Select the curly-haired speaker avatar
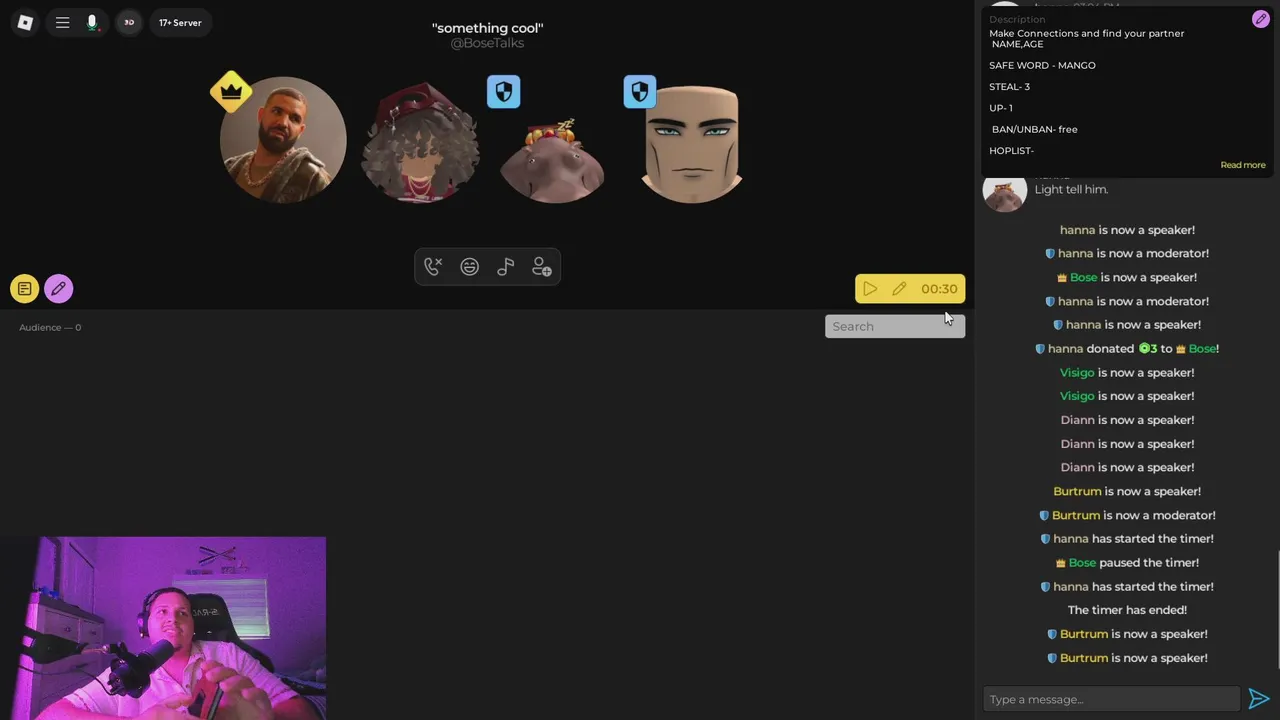The height and width of the screenshot is (720, 1280). (420, 143)
